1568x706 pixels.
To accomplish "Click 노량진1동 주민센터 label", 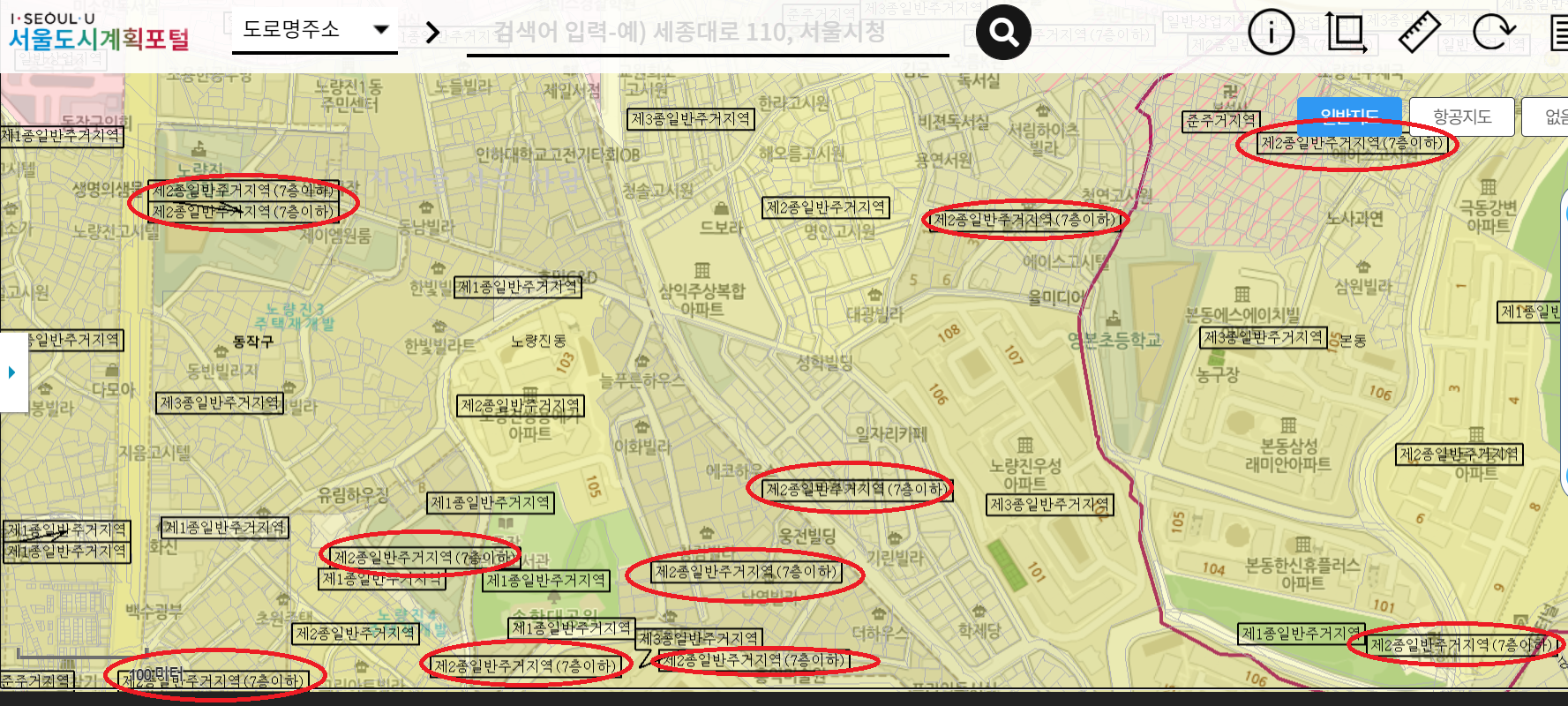I will click(349, 95).
